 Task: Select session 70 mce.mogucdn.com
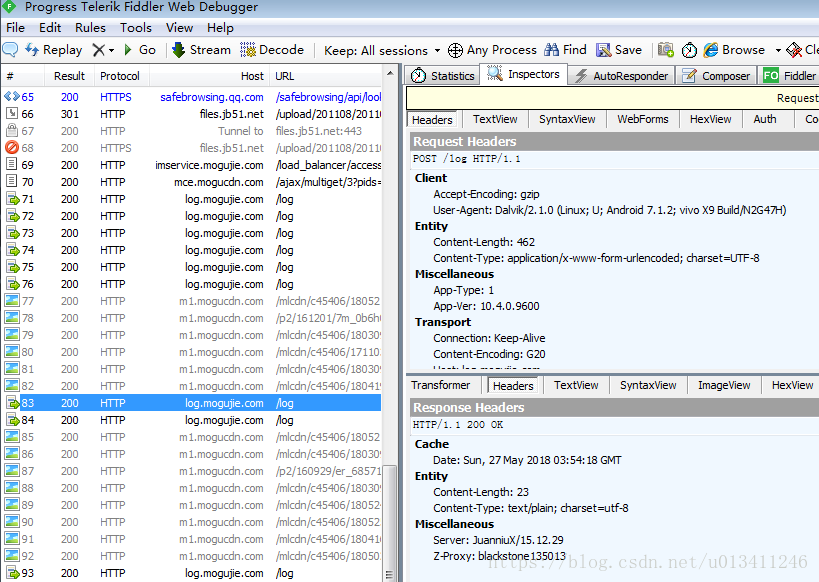pos(192,182)
